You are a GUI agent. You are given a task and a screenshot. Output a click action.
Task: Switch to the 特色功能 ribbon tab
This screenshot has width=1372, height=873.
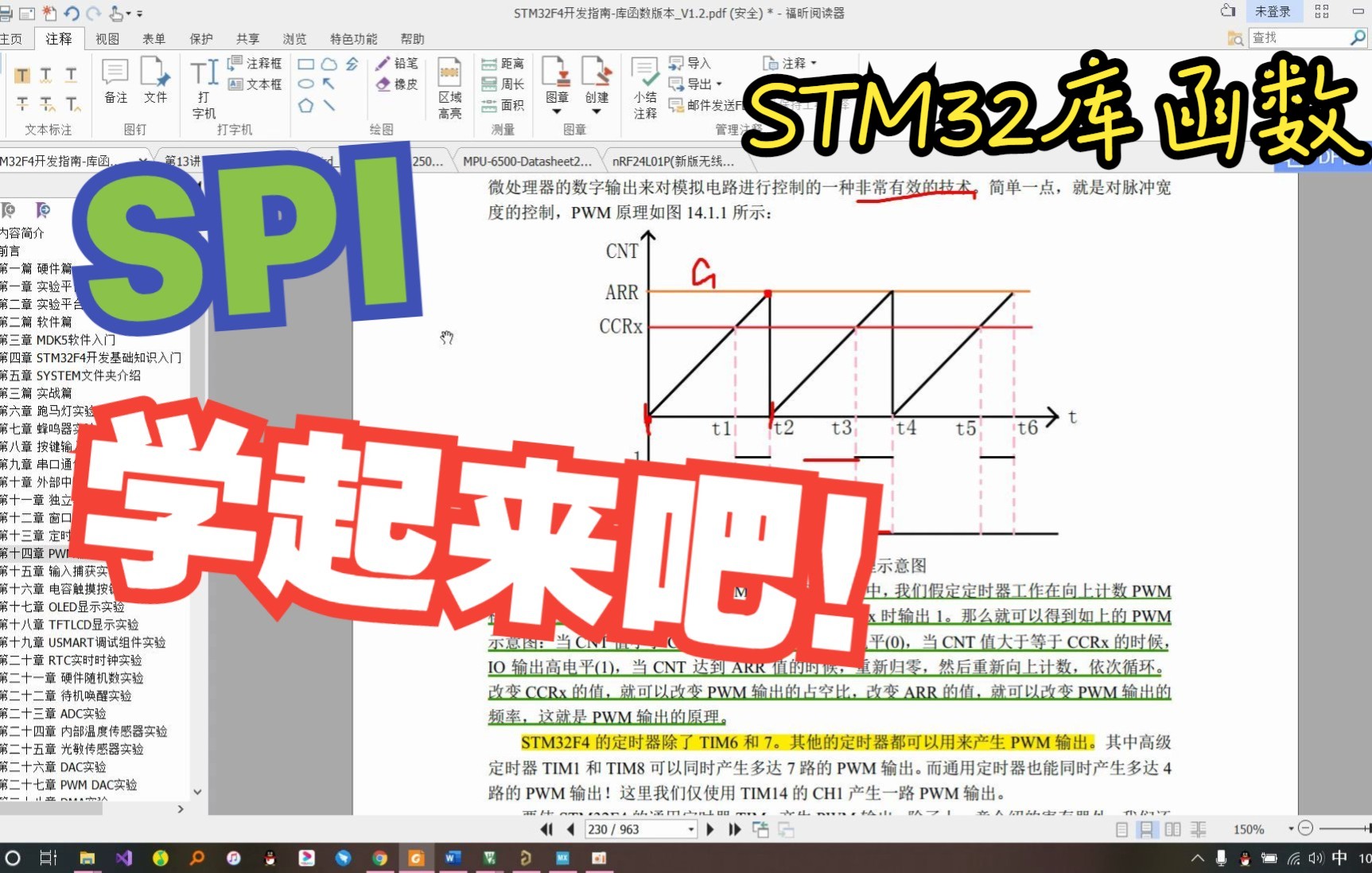tap(354, 39)
